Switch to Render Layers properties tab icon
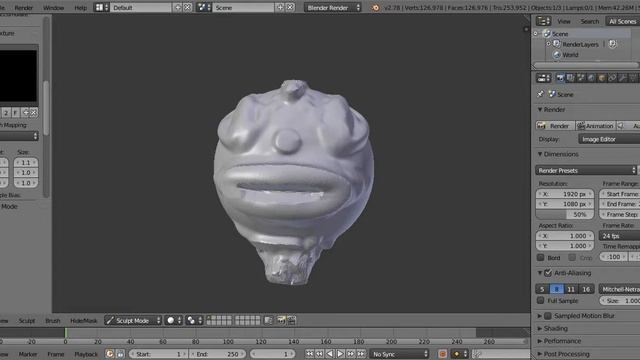Image resolution: width=640 pixels, height=360 pixels. pyautogui.click(x=570, y=78)
